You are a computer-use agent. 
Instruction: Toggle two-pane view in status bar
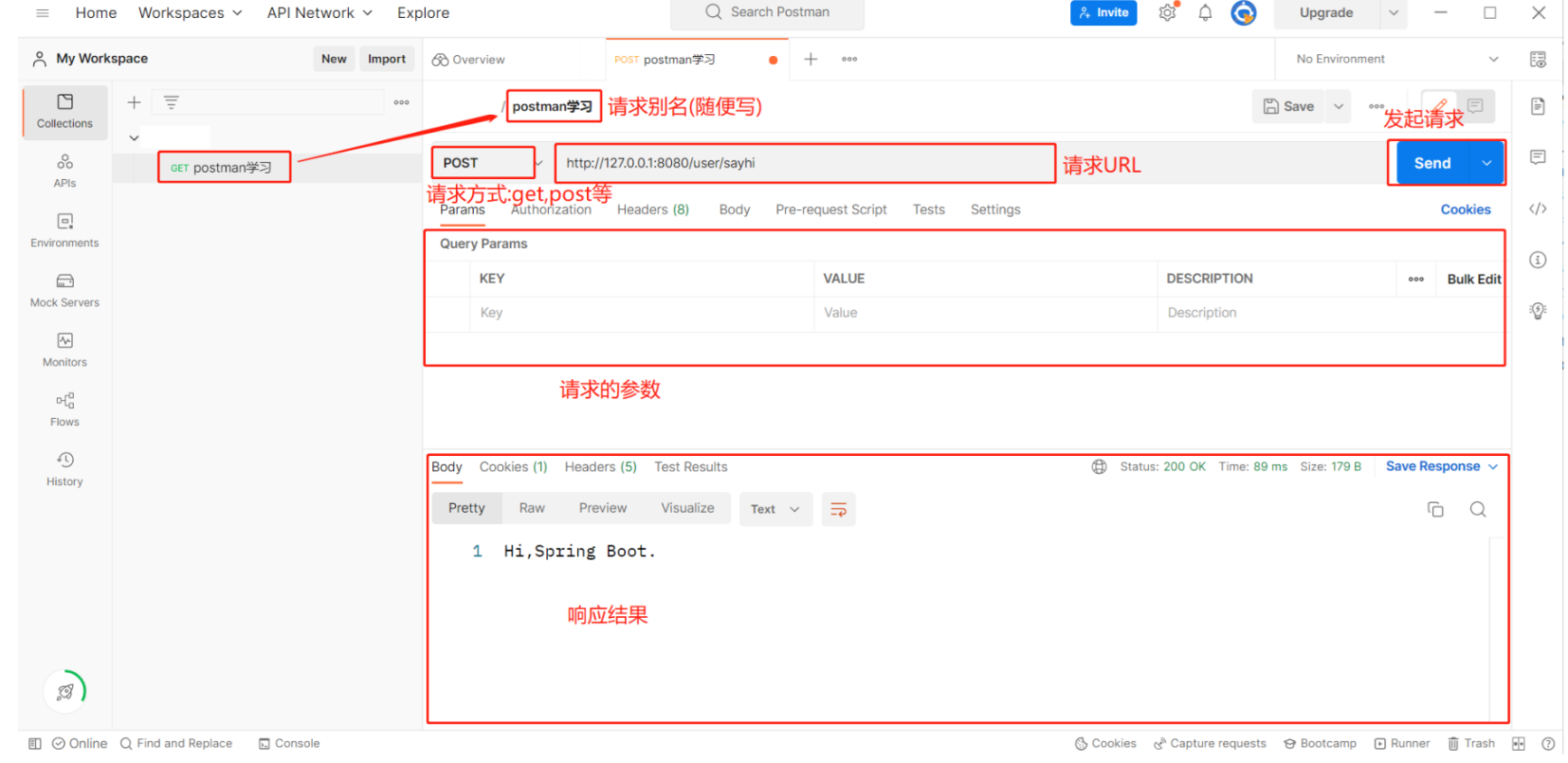pyautogui.click(x=1518, y=743)
